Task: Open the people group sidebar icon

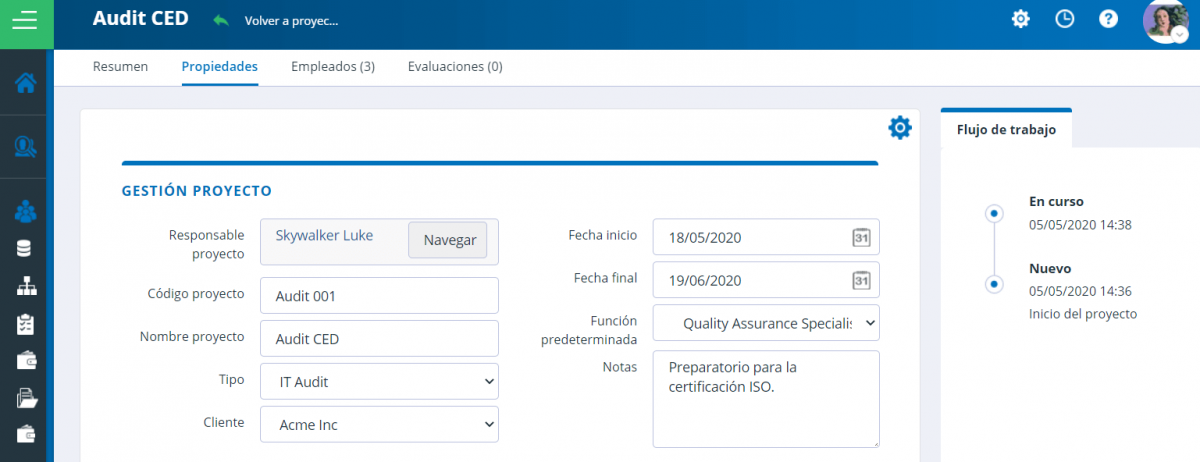Action: [26, 212]
